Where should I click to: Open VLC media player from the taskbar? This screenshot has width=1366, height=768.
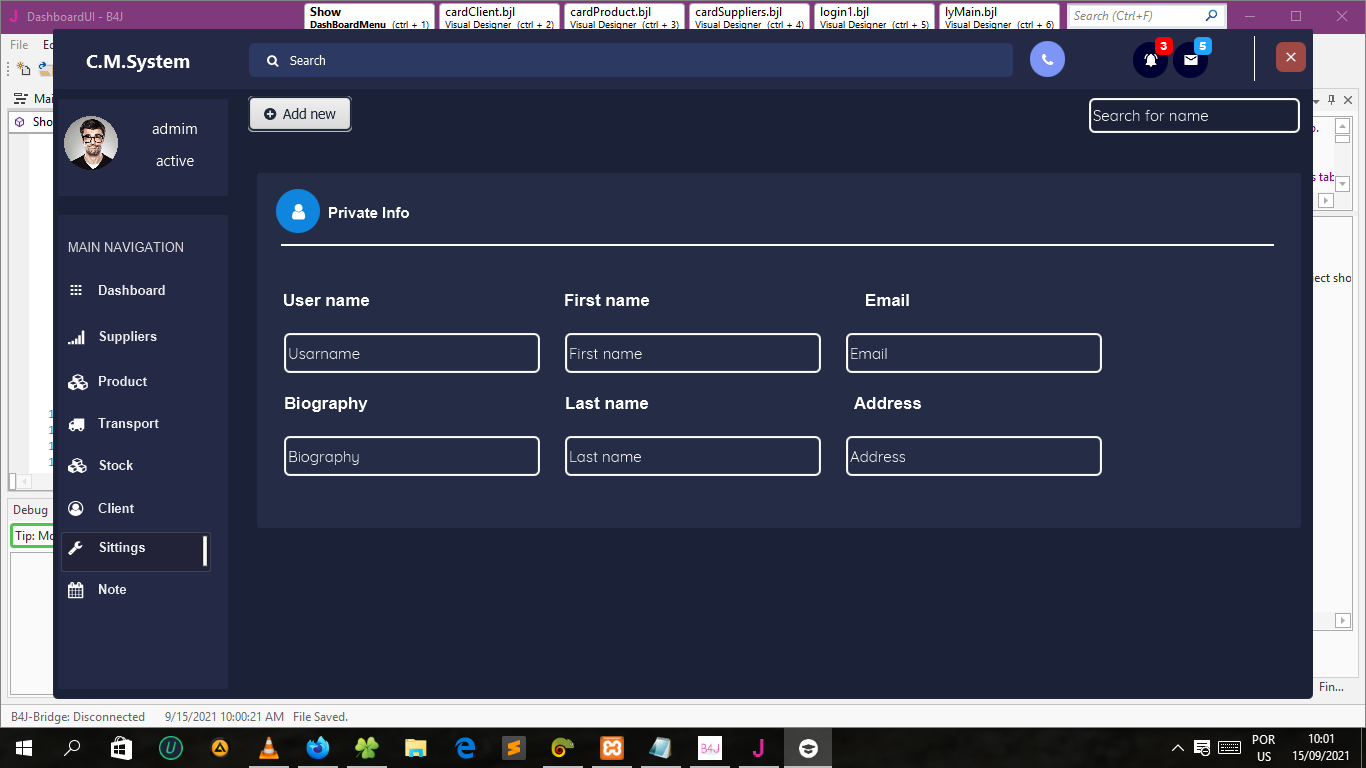(268, 747)
